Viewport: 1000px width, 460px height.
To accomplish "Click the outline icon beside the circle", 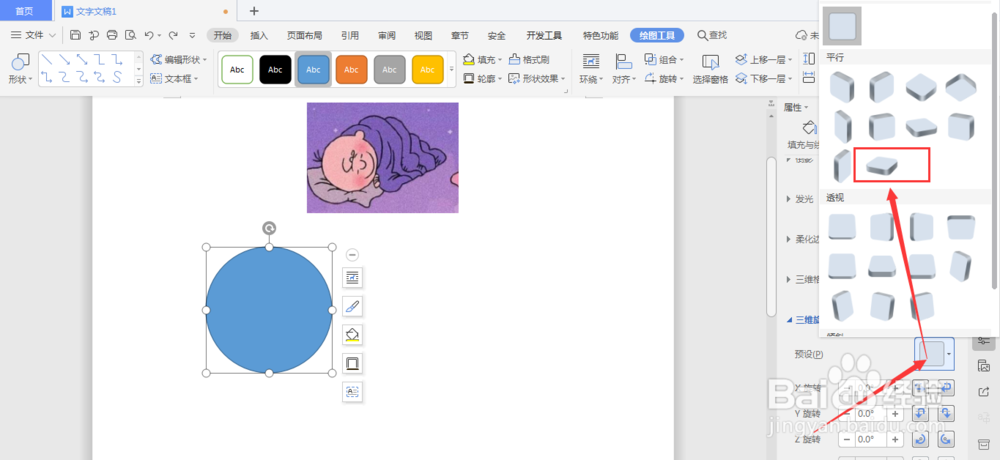I will [352, 363].
